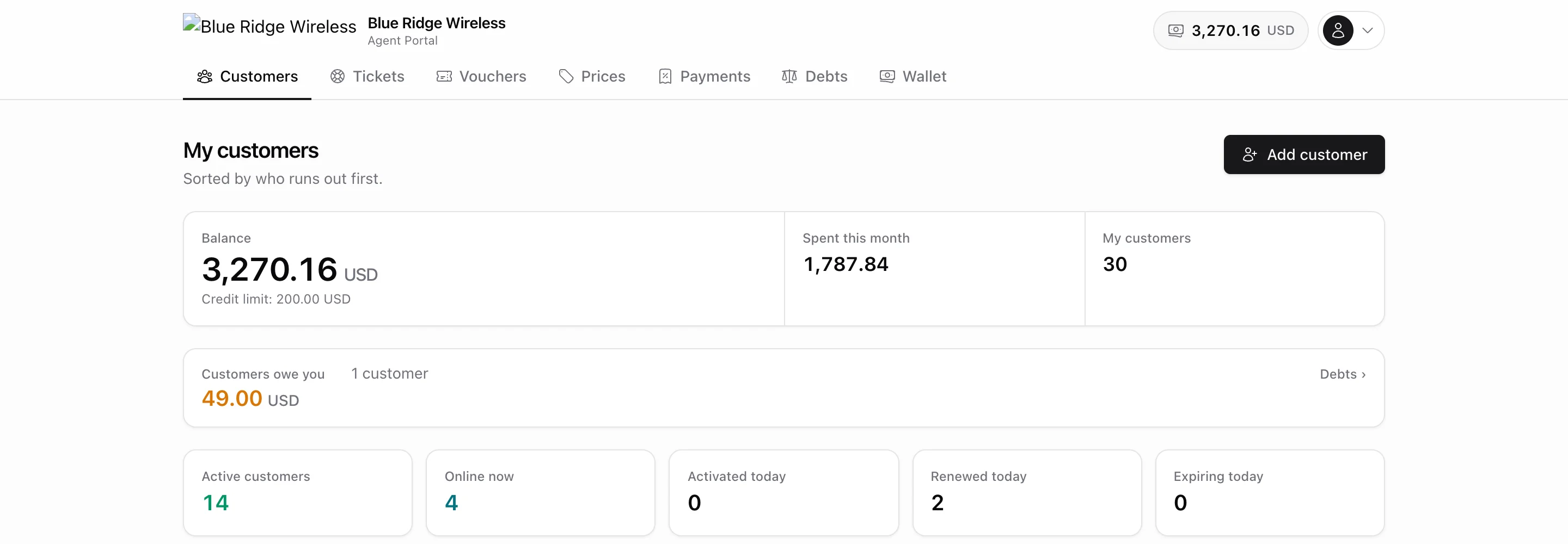Image resolution: width=1568 pixels, height=544 pixels.
Task: Open the Active customers card
Action: point(298,493)
